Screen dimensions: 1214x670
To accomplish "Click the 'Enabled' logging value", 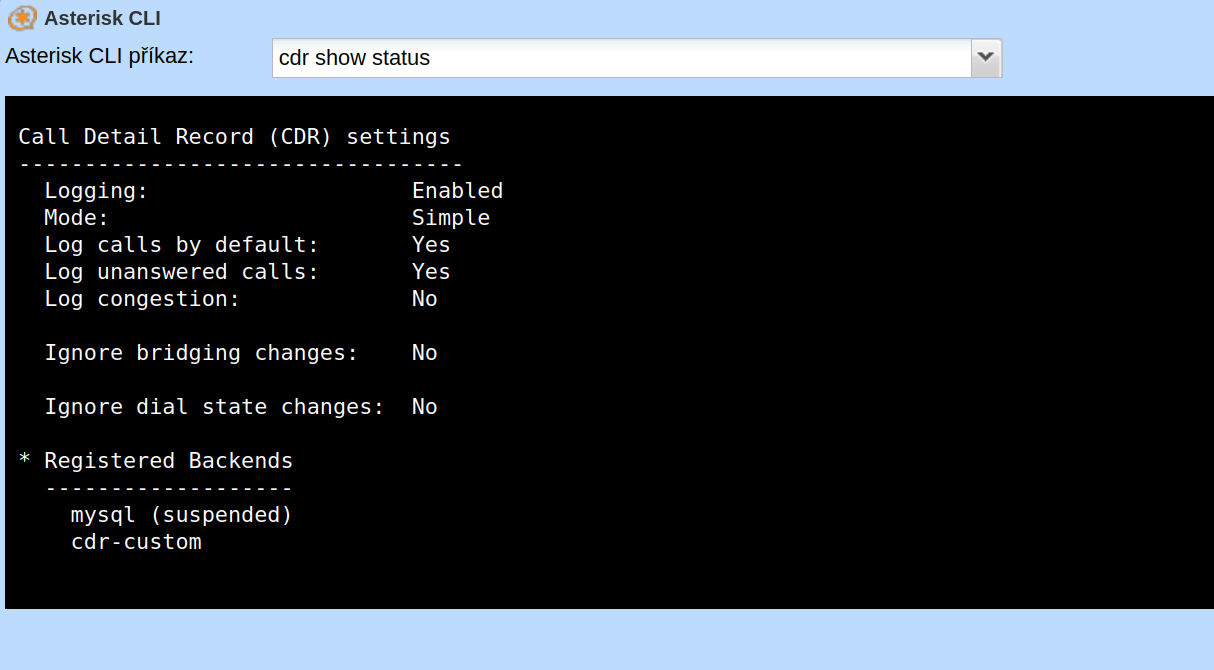I will (457, 191).
